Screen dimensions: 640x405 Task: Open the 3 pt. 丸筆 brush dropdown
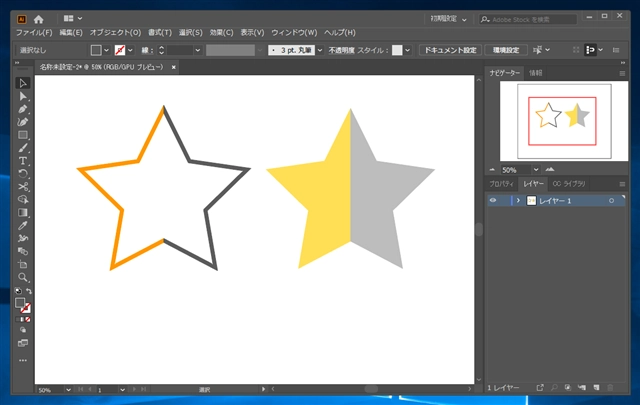320,50
